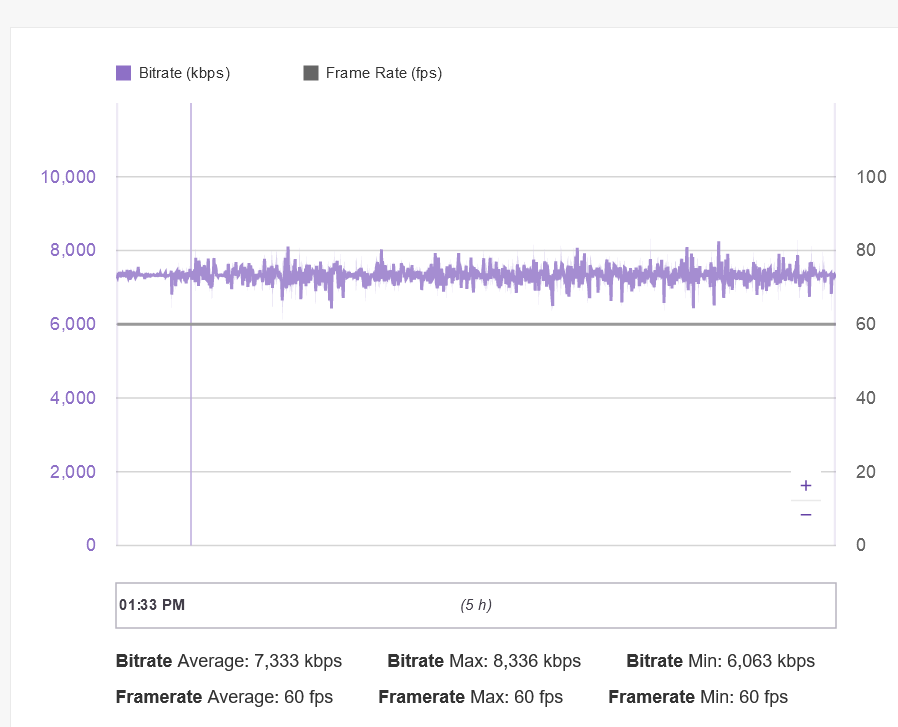Click the (5 h) duration label
The image size is (898, 727).
476,605
